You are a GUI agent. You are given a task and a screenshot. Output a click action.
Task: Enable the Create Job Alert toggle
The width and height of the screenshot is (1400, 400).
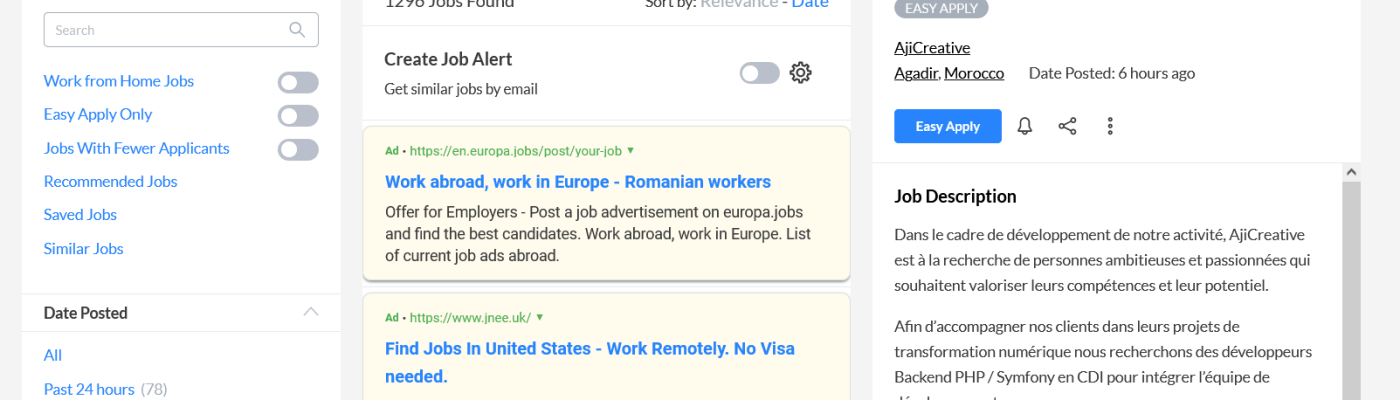(x=759, y=73)
